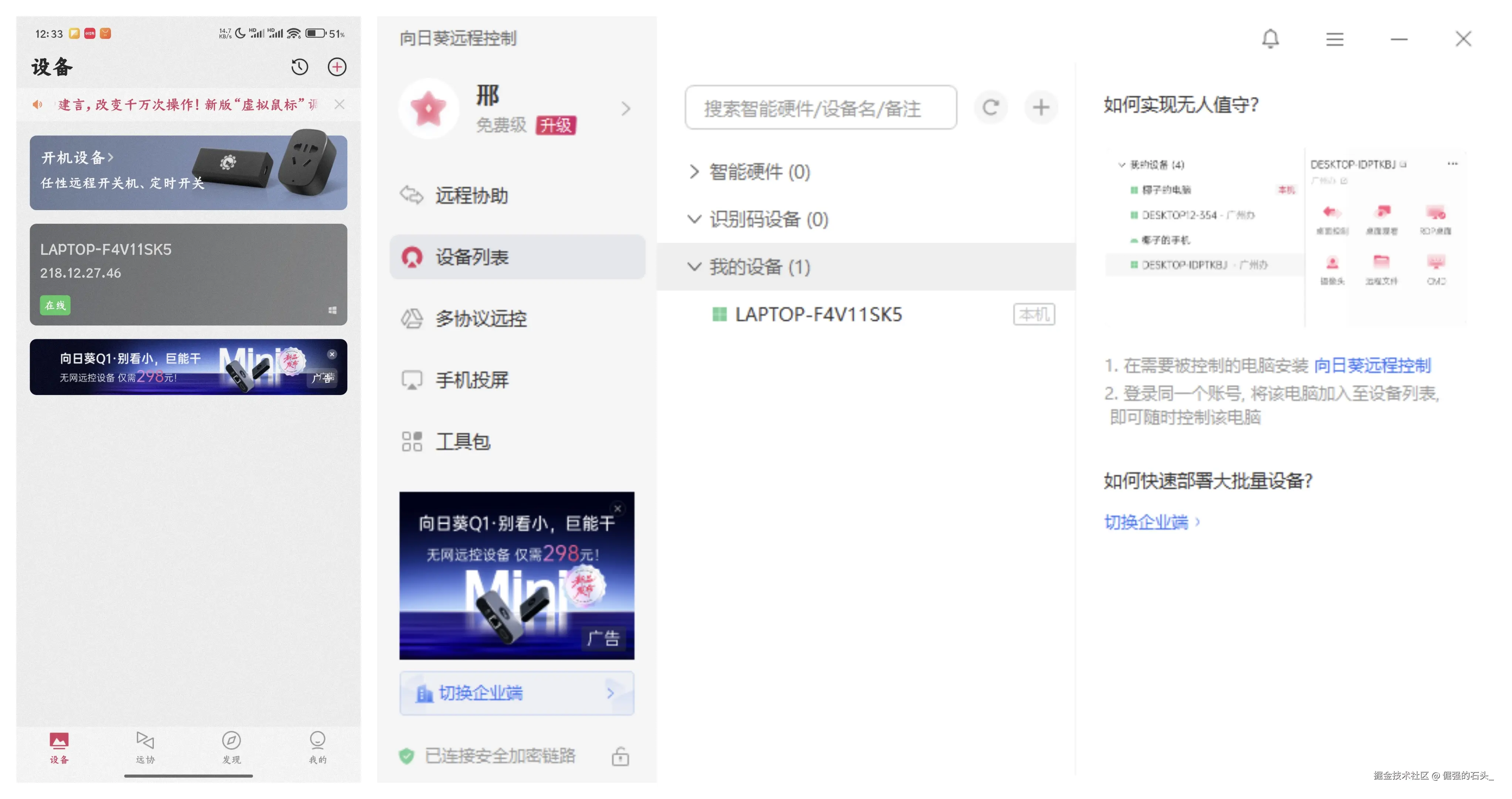Click the notification bell icon

tap(1270, 39)
